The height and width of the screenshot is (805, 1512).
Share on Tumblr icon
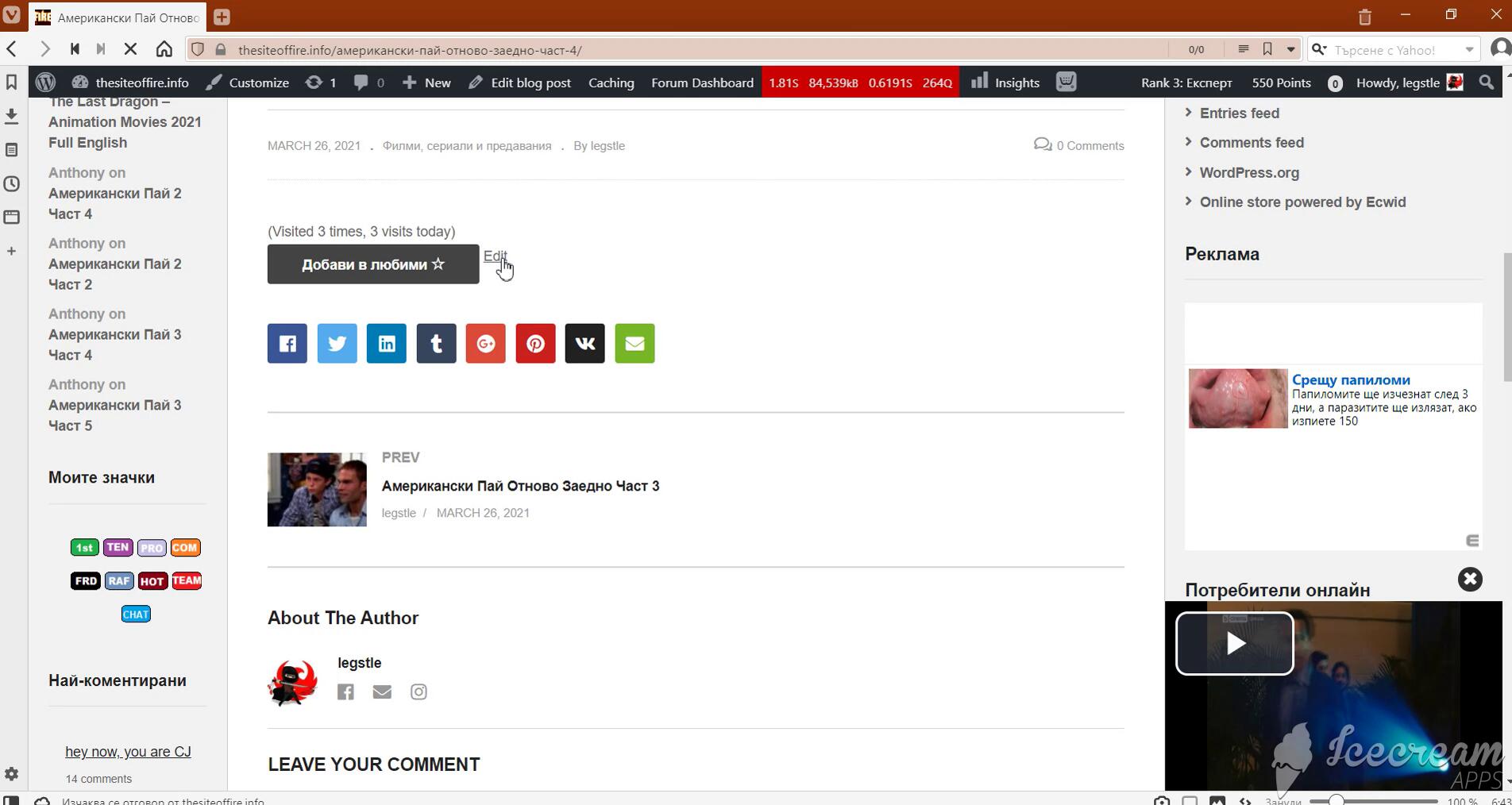click(x=436, y=343)
